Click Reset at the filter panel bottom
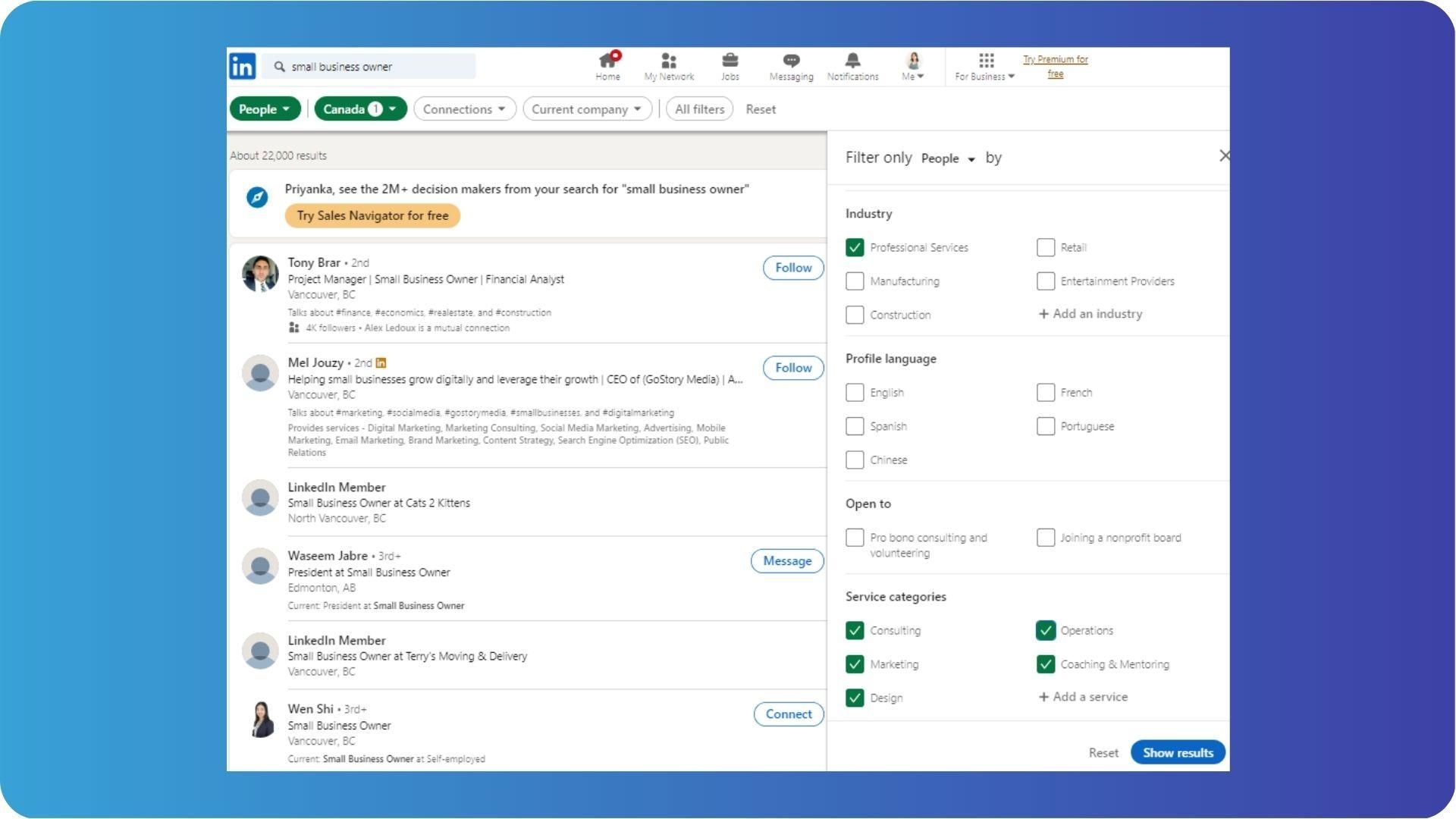The image size is (1456, 819). (1103, 753)
